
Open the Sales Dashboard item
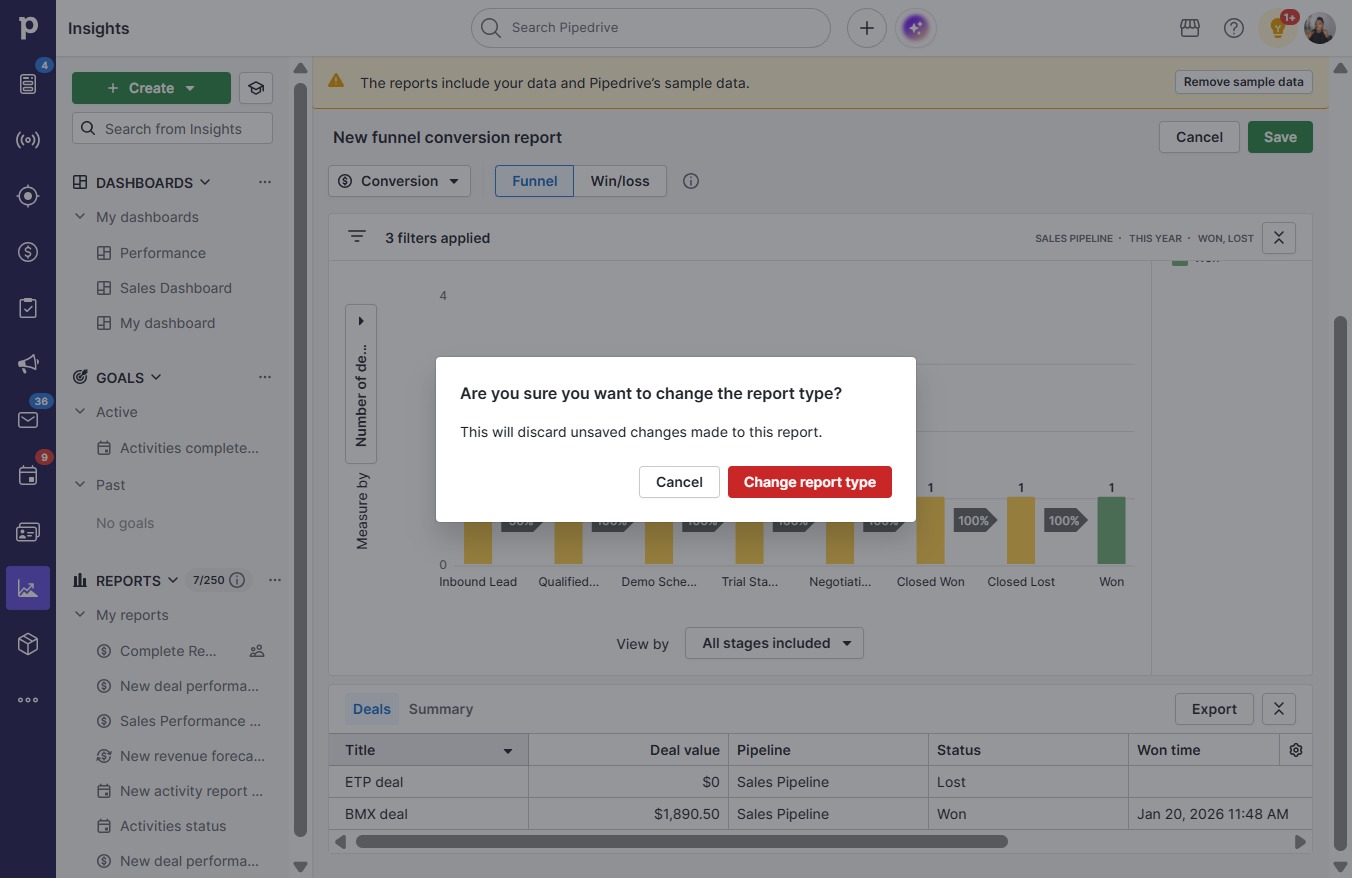coord(176,288)
